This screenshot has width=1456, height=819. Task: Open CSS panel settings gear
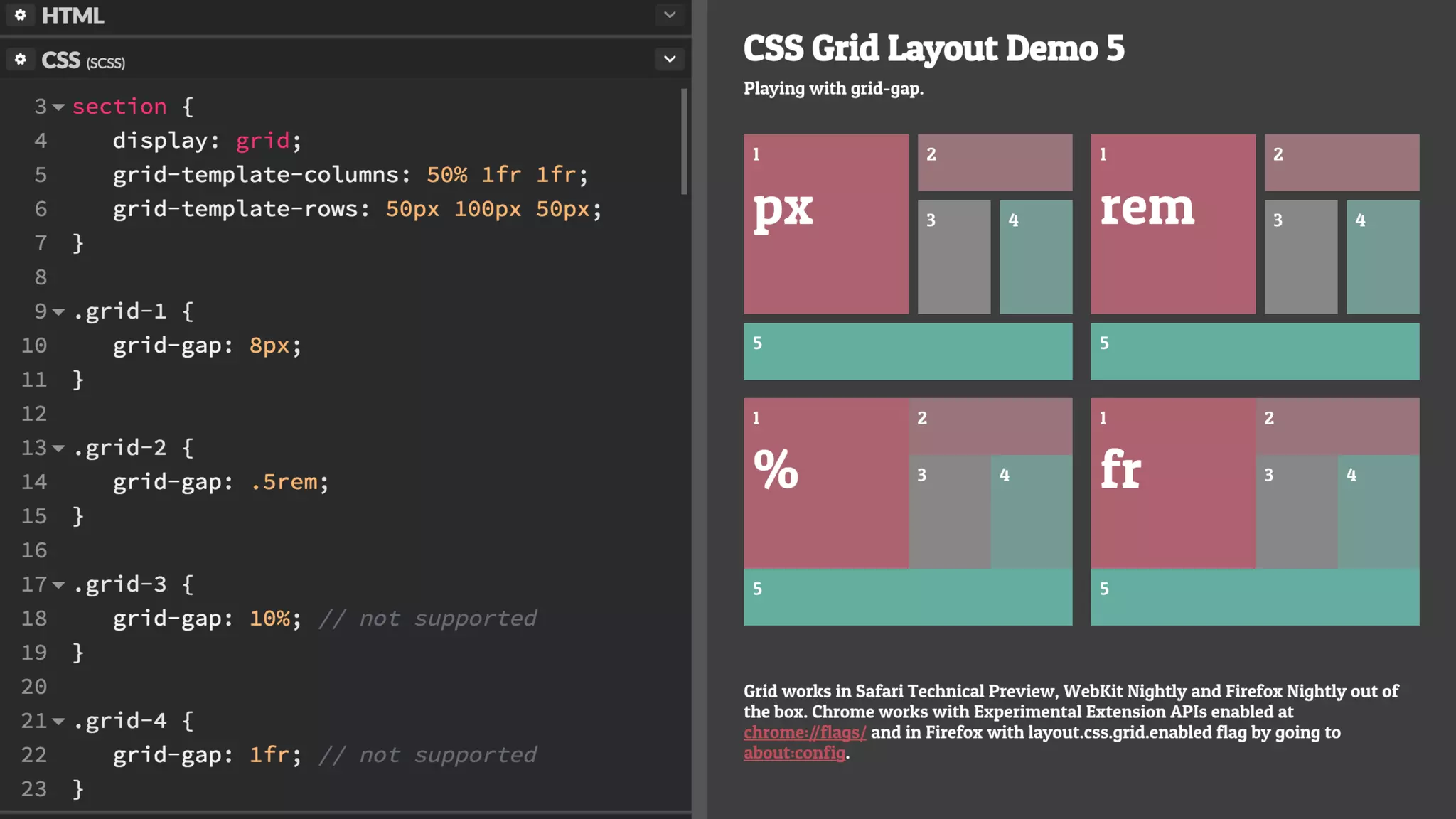[21, 60]
